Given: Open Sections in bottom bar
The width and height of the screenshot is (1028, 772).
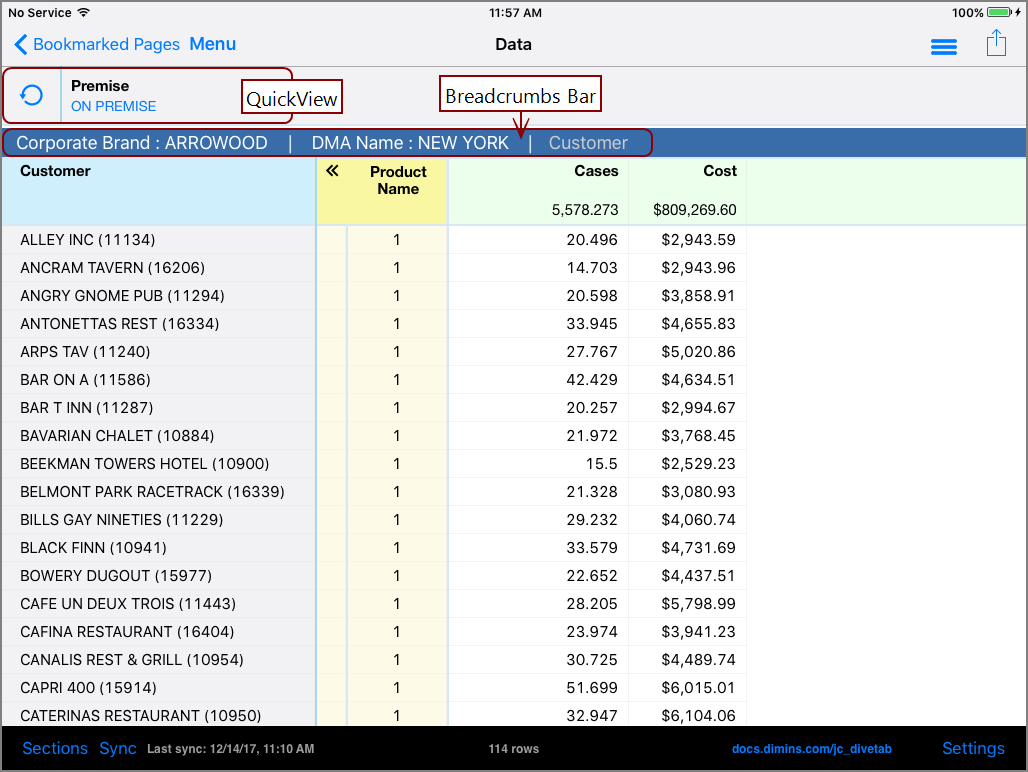Looking at the screenshot, I should (x=55, y=749).
